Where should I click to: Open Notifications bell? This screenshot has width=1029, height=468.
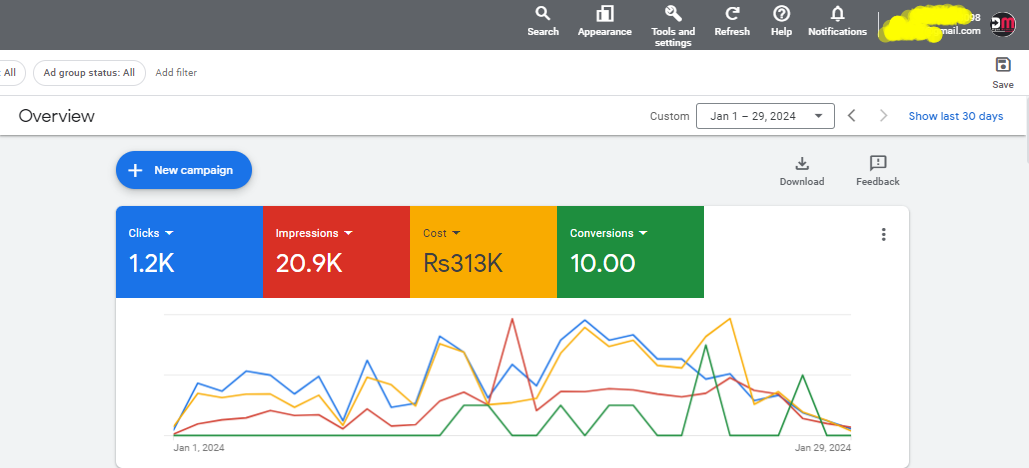837,22
